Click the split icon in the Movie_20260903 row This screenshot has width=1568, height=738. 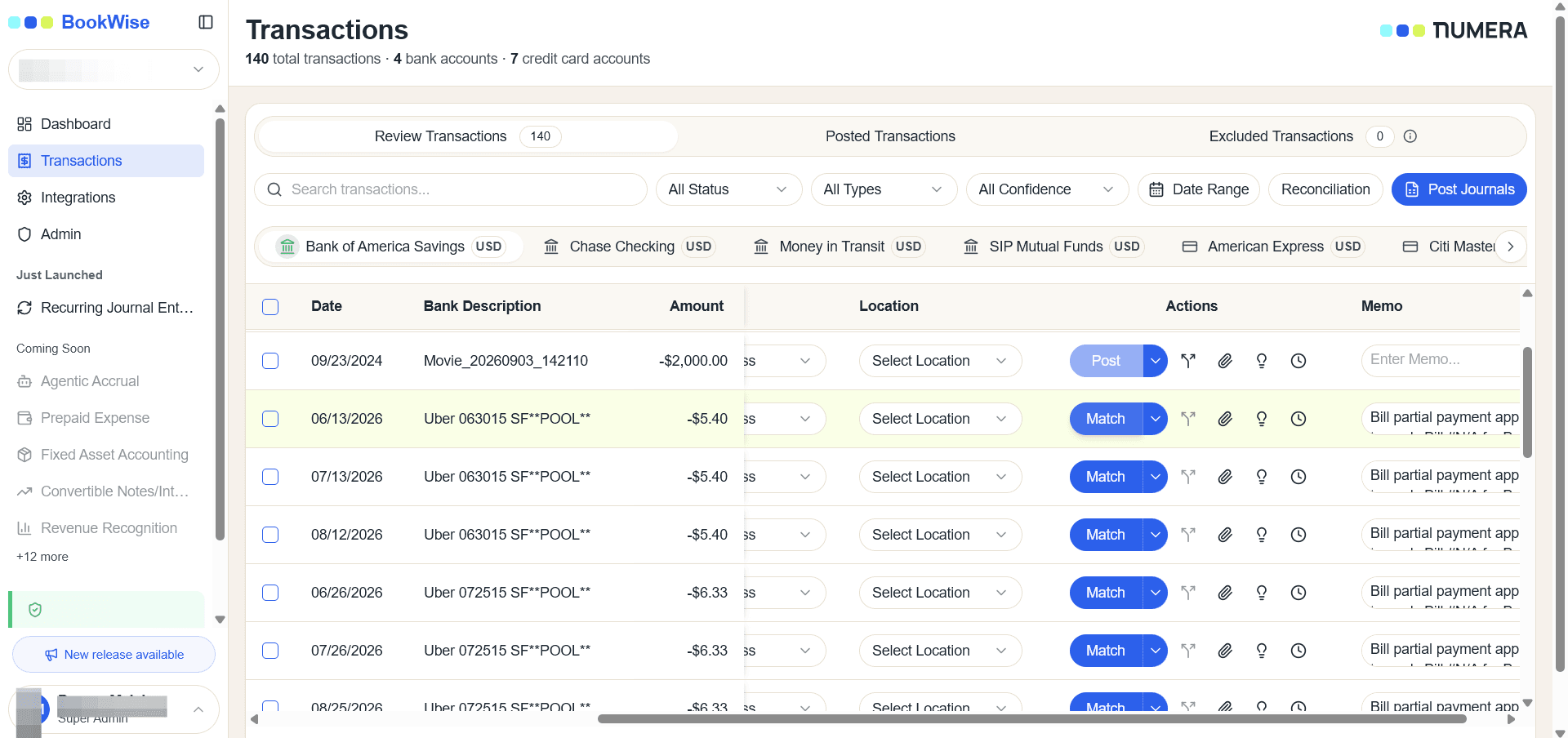click(x=1188, y=361)
